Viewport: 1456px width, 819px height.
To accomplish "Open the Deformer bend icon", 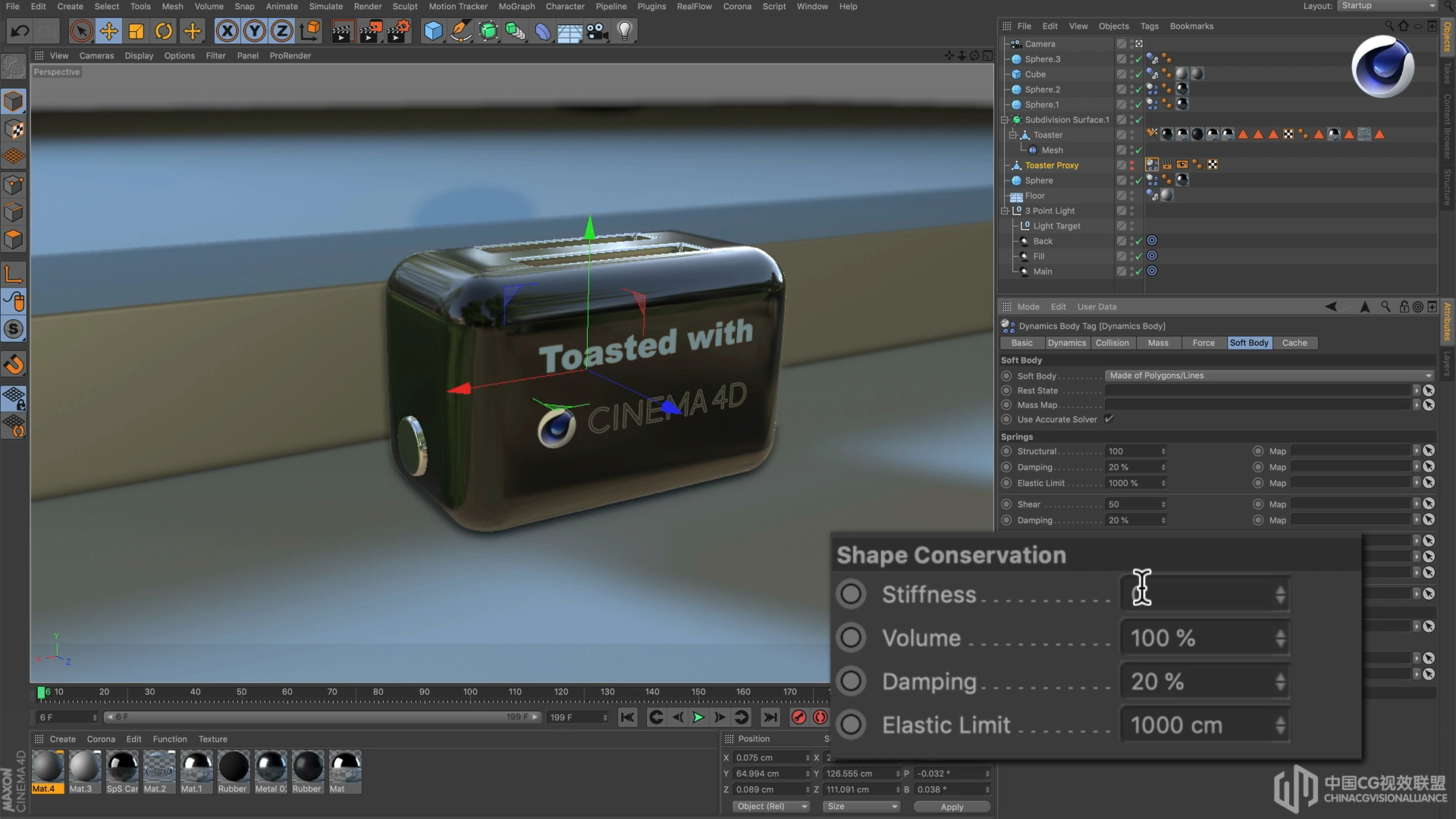I will pos(543,31).
